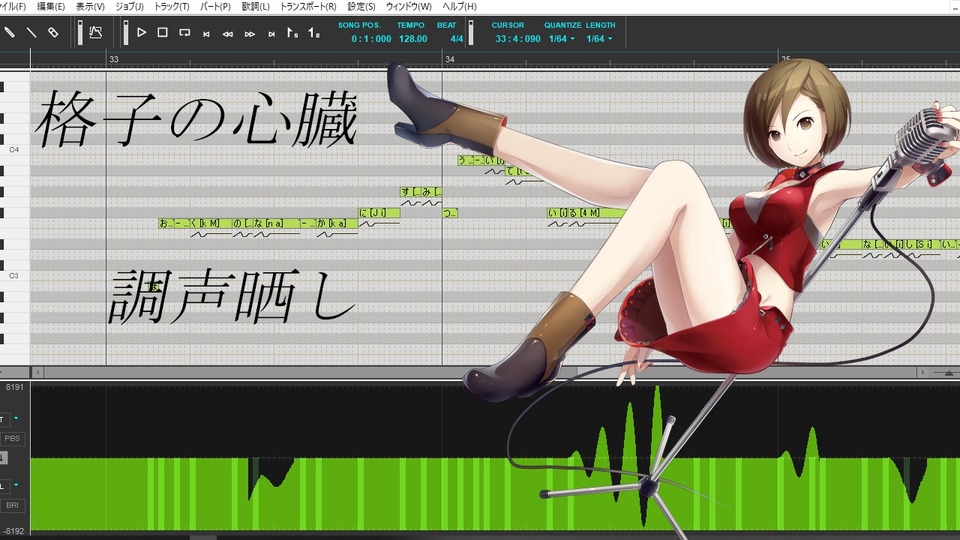
Task: Open the 設定(S) menu
Action: (x=361, y=6)
